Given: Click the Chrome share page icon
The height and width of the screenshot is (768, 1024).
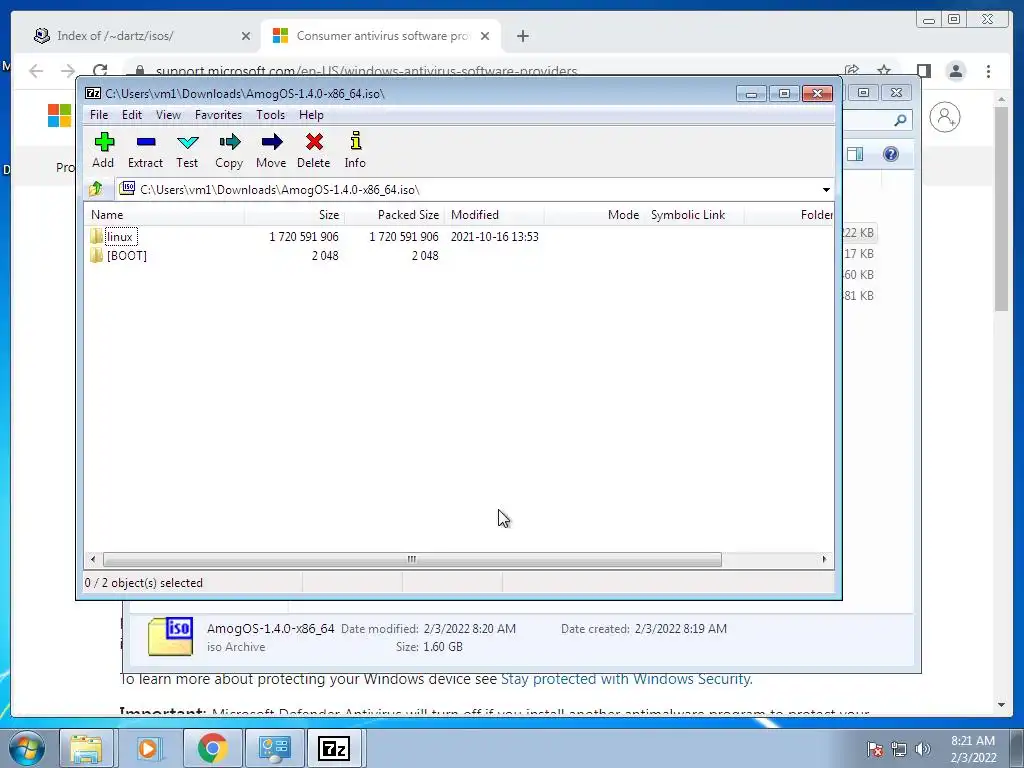Looking at the screenshot, I should tap(852, 71).
